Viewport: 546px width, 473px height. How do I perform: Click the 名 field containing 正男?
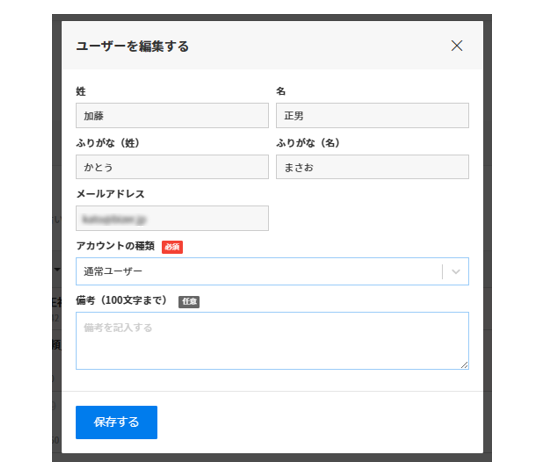coord(372,115)
